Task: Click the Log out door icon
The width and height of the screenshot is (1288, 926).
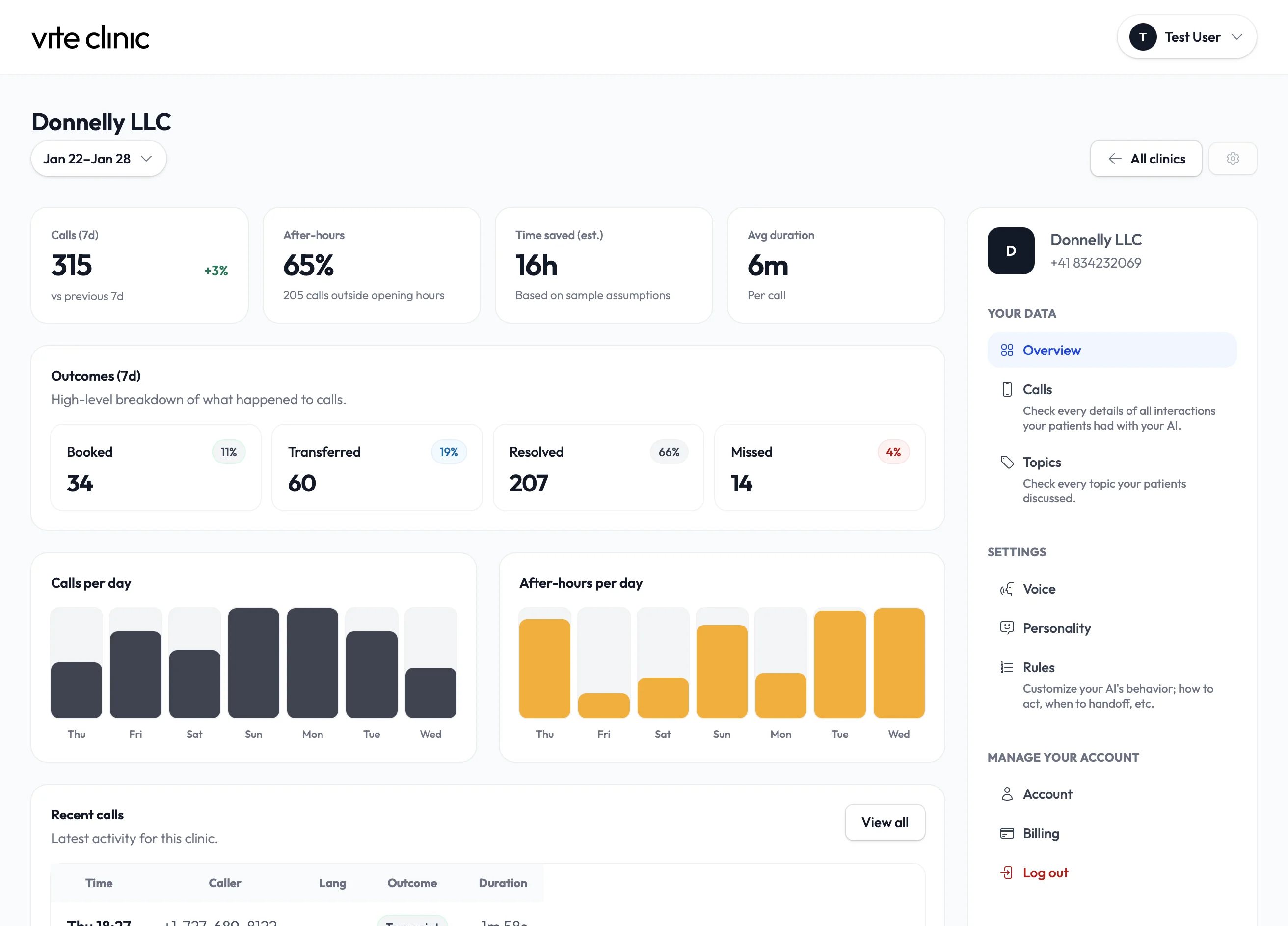Action: click(x=1007, y=872)
